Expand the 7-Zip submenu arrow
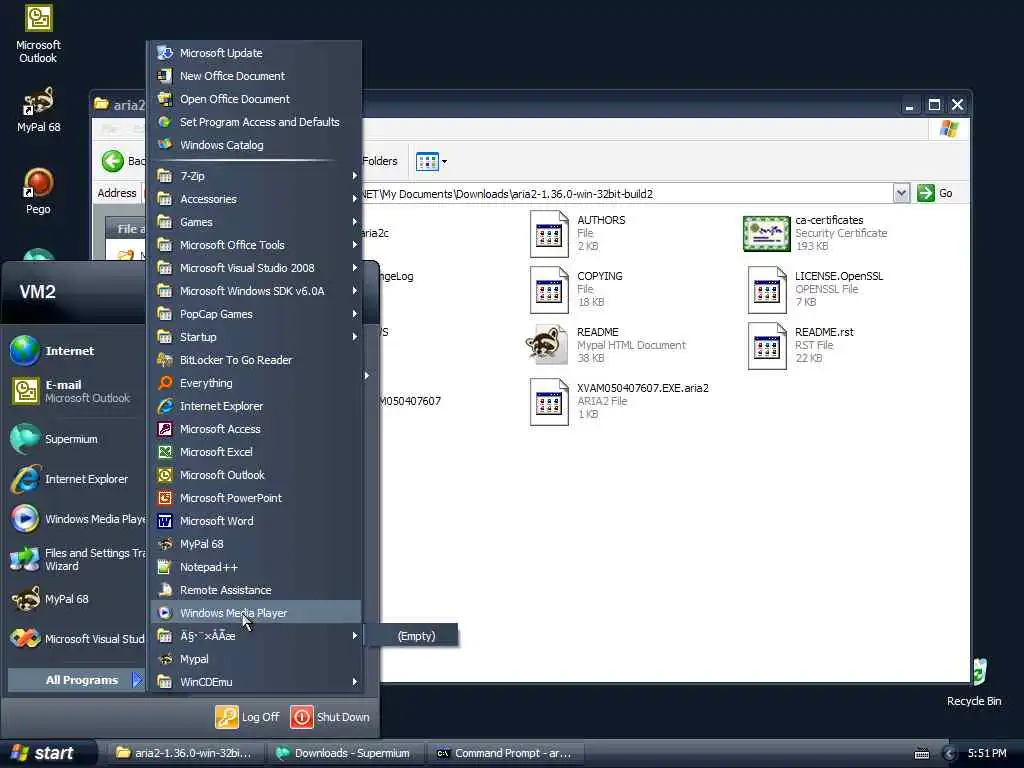This screenshot has height=768, width=1024. [x=355, y=176]
